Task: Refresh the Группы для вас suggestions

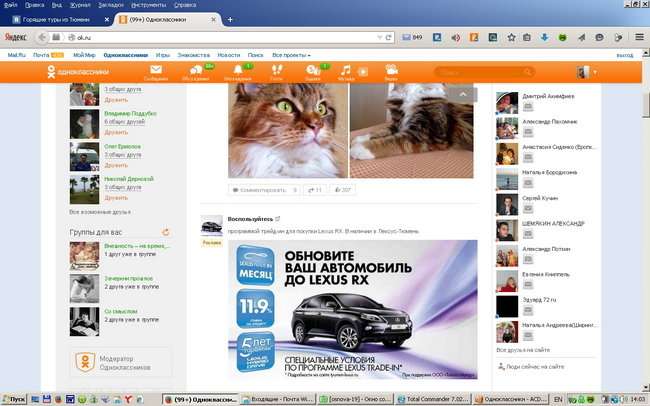Action: [x=165, y=232]
